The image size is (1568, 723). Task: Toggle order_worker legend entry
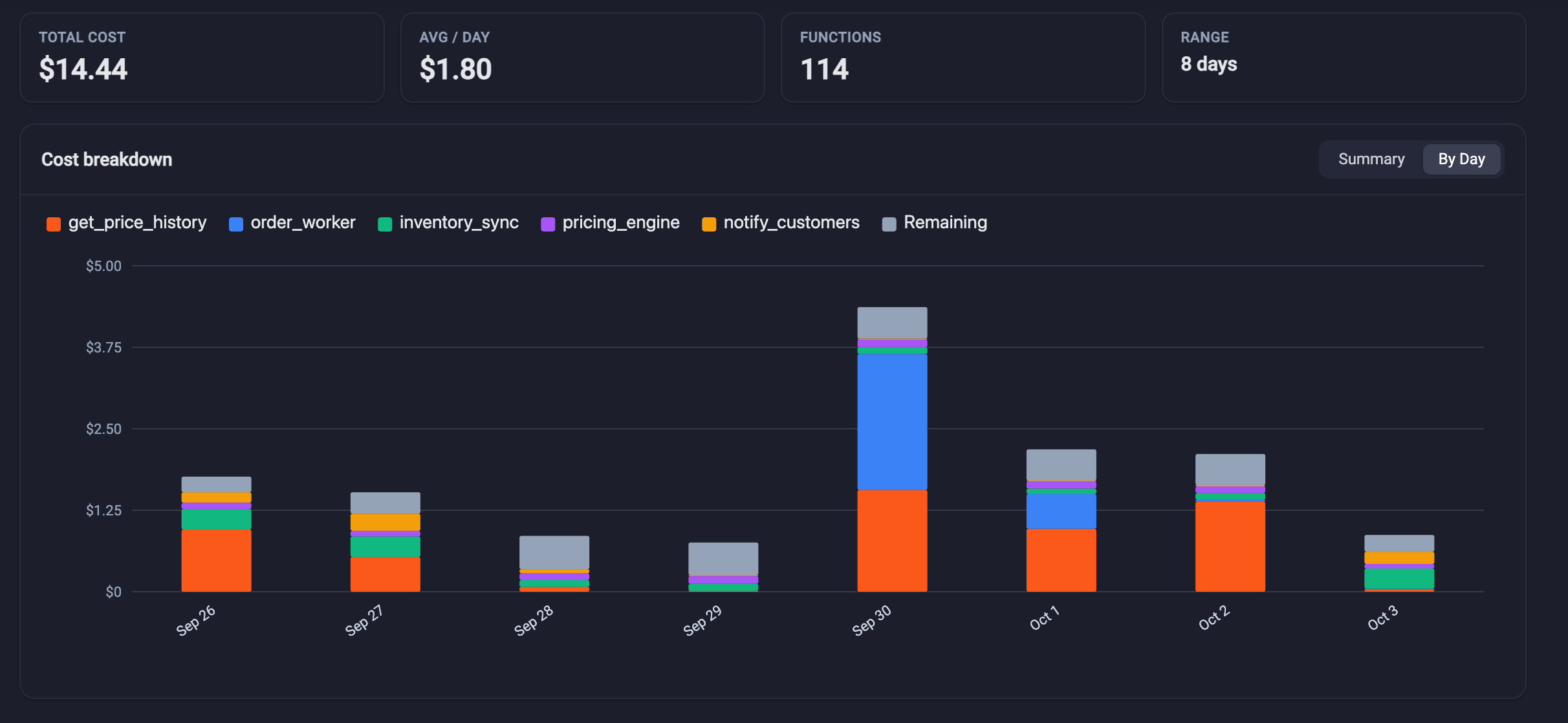coord(292,223)
